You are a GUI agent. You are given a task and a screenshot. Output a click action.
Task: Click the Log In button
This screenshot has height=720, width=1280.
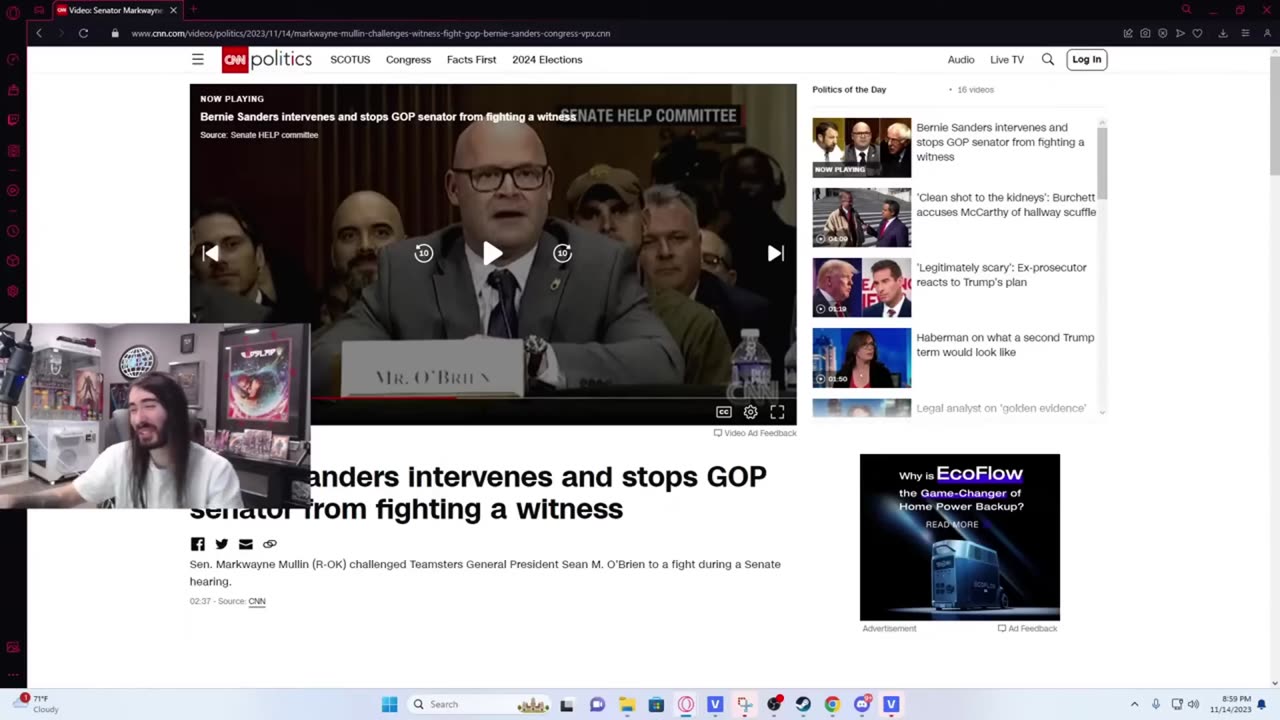tap(1086, 59)
